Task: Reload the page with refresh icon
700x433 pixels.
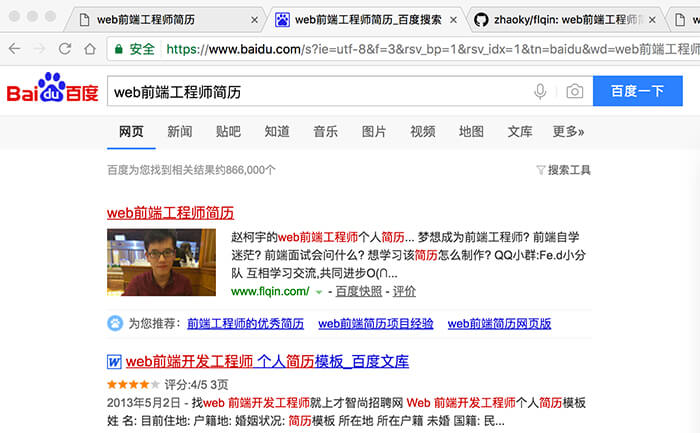Action: coord(65,48)
